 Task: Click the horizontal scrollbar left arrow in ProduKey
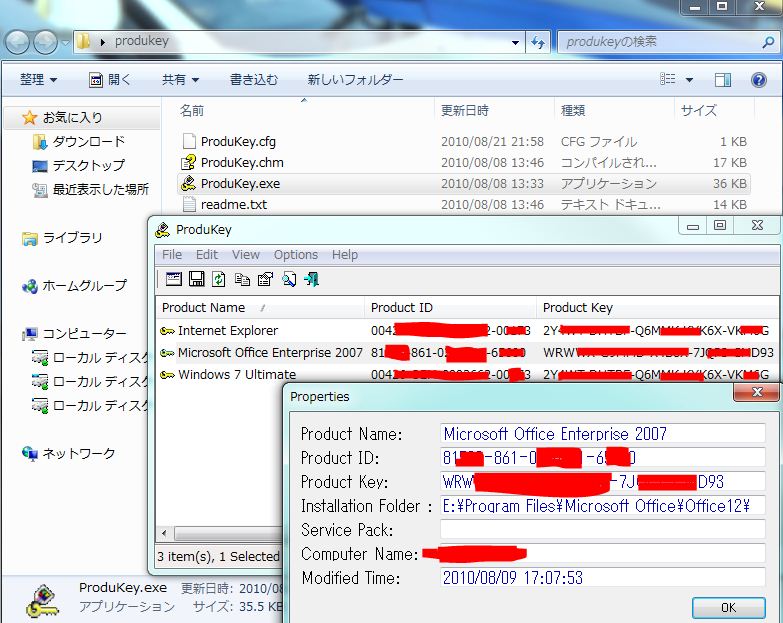click(x=164, y=533)
